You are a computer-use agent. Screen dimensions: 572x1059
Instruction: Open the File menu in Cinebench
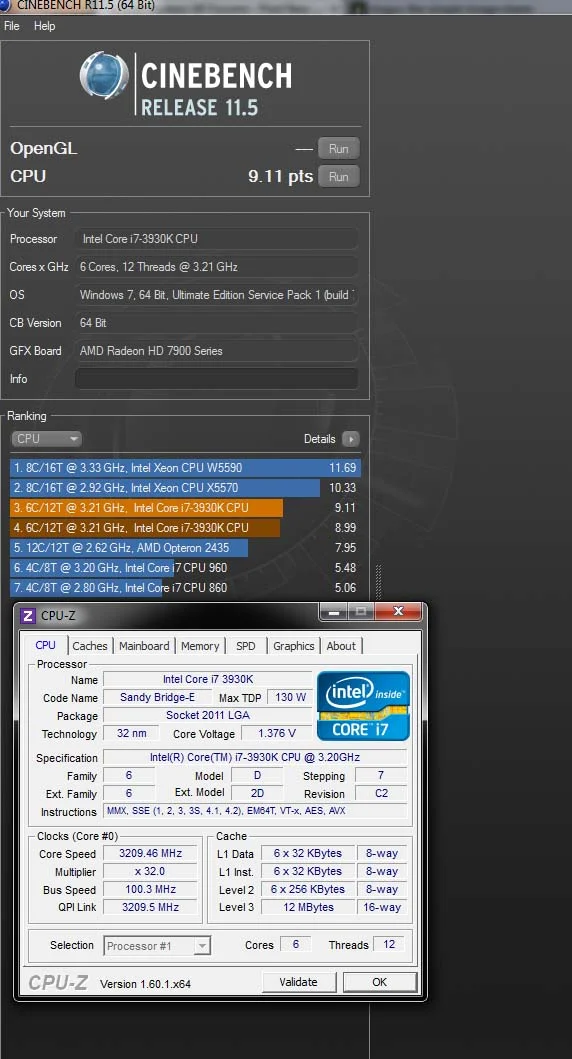click(x=11, y=26)
